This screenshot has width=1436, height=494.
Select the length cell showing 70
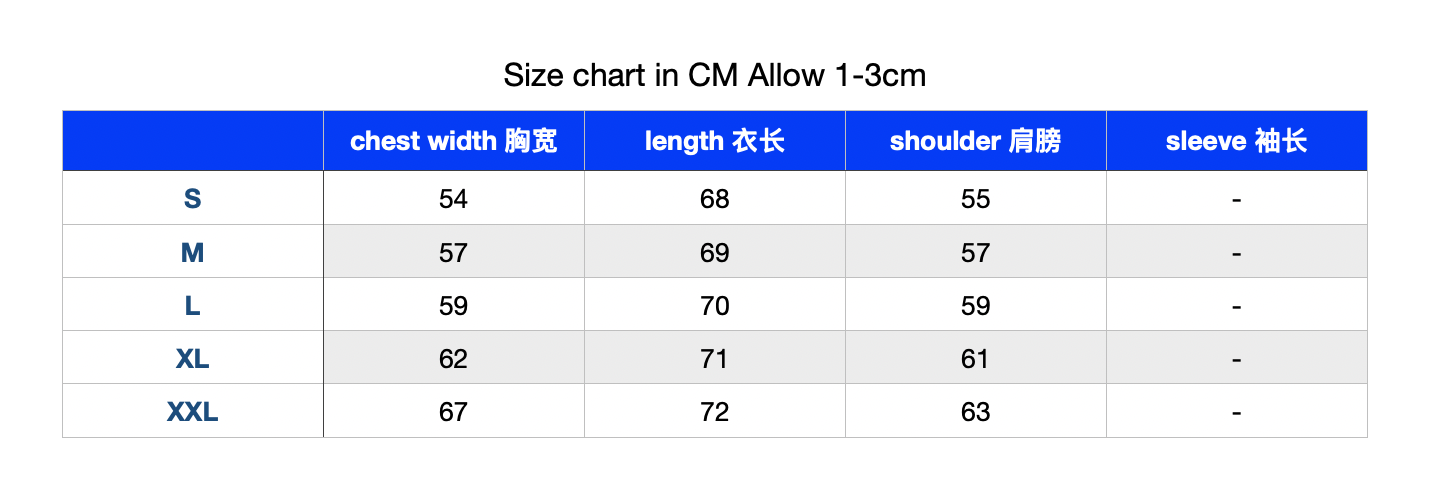pyautogui.click(x=715, y=305)
